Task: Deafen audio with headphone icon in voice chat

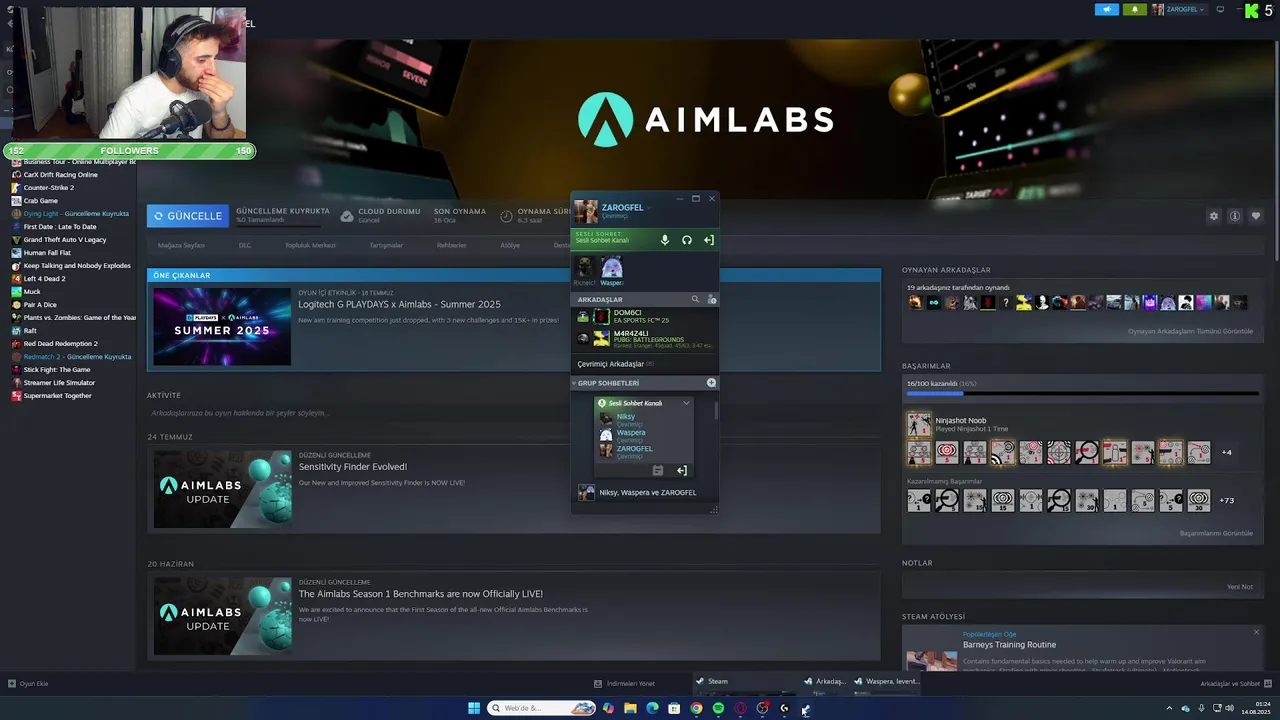Action: pos(687,240)
